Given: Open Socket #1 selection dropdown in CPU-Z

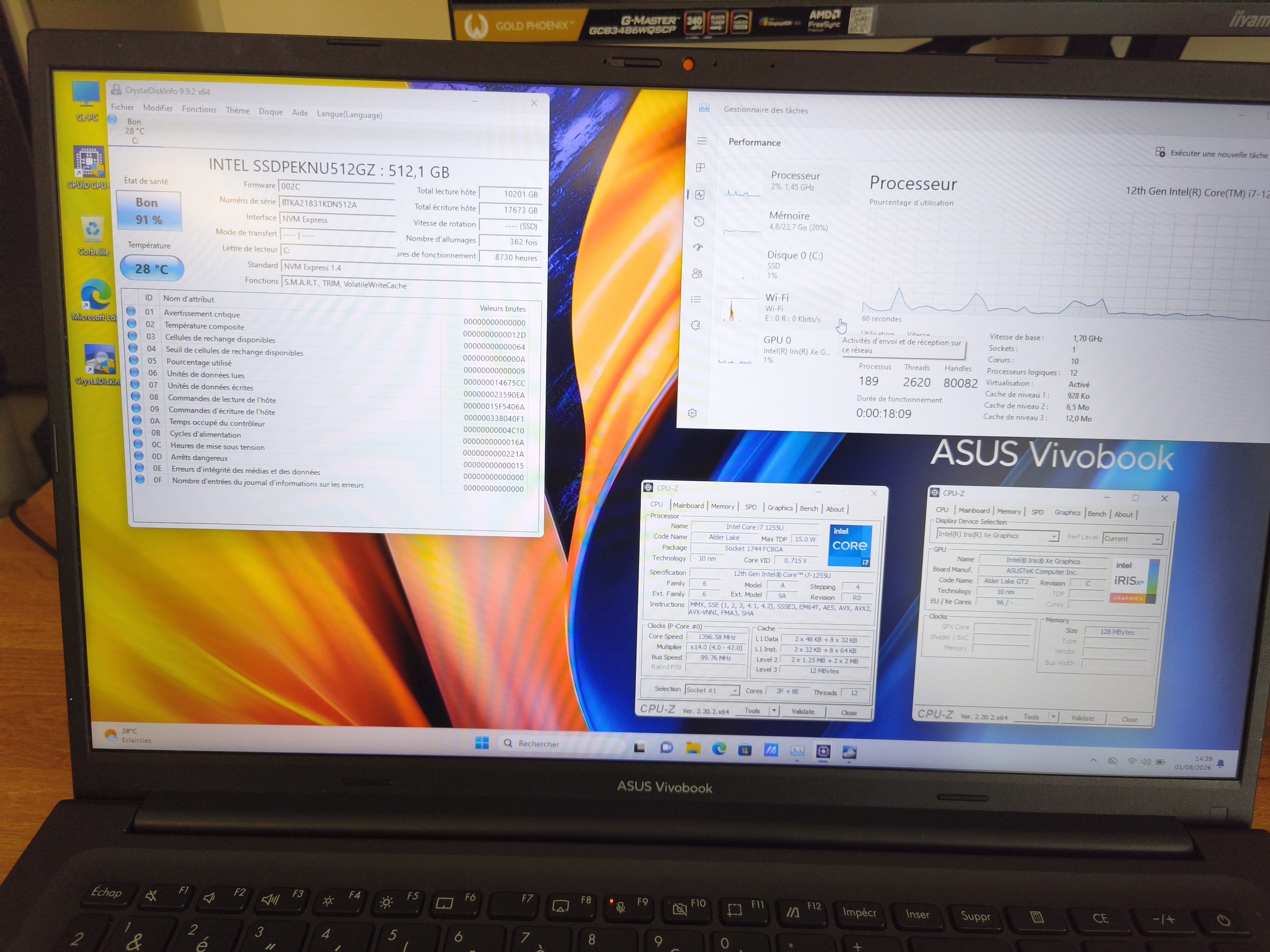Looking at the screenshot, I should click(x=712, y=690).
